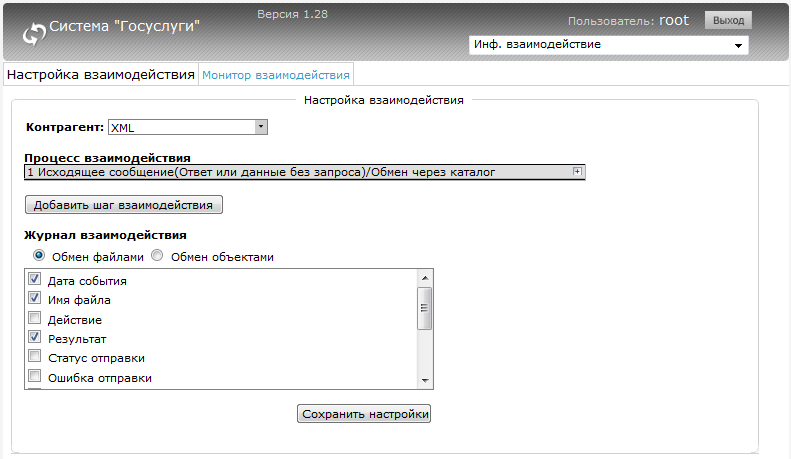The image size is (791, 459).
Task: Select the "Обмен объектами" radio button
Action: coord(157,255)
